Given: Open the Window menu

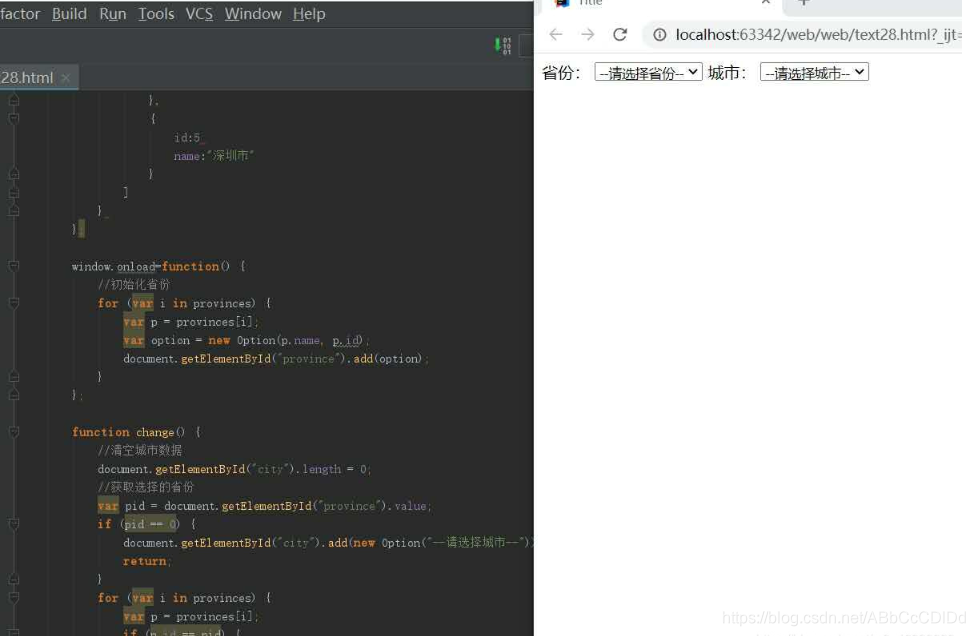Looking at the screenshot, I should click(x=253, y=14).
